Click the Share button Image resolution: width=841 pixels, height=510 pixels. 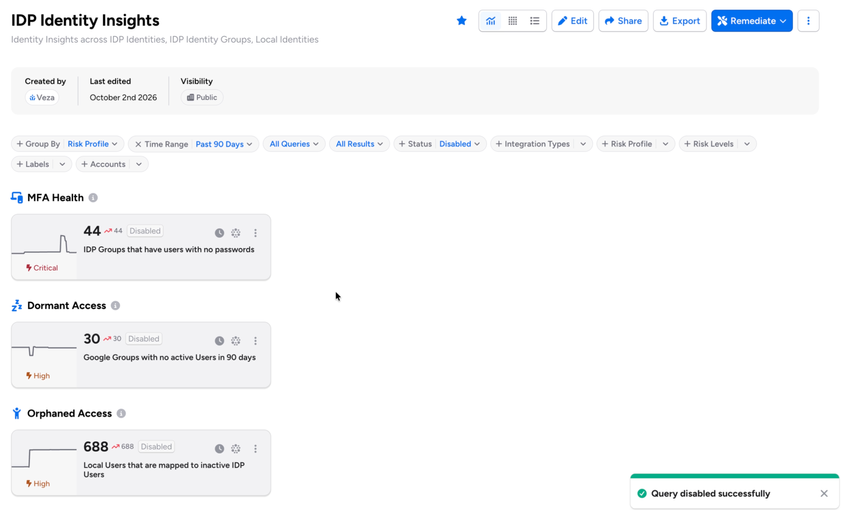623,21
